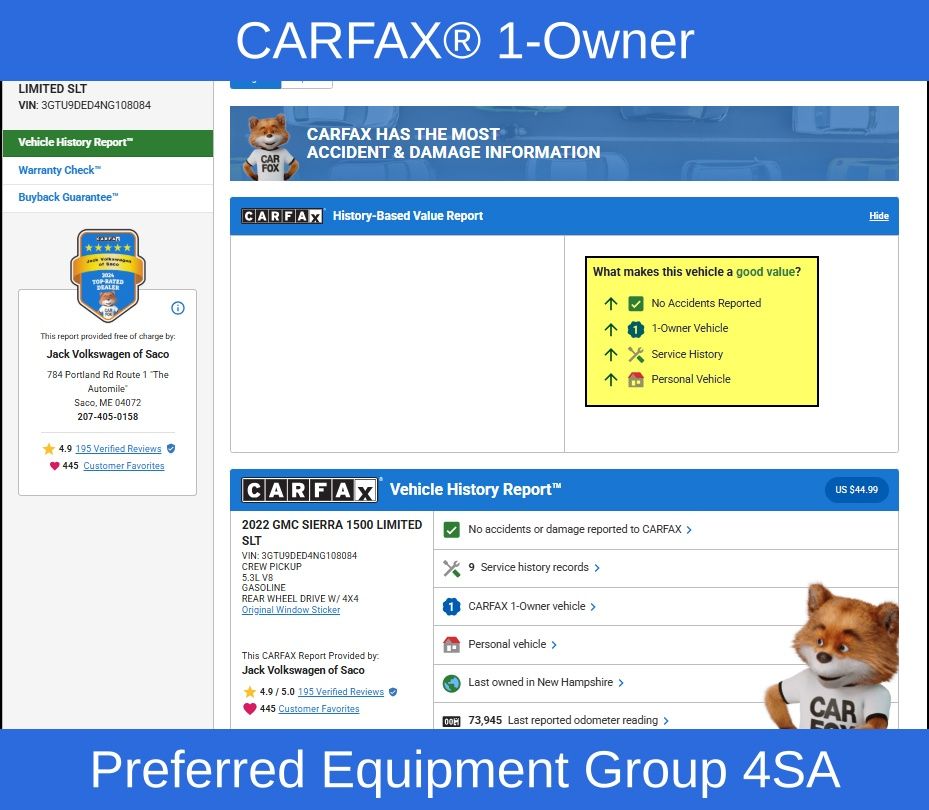Open the Warranty Check tab

[60, 170]
